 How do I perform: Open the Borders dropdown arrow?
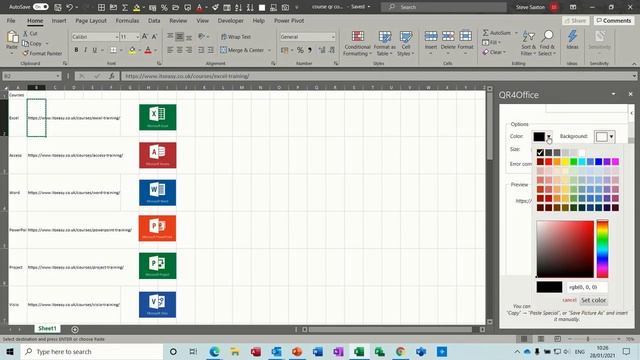pos(121,50)
